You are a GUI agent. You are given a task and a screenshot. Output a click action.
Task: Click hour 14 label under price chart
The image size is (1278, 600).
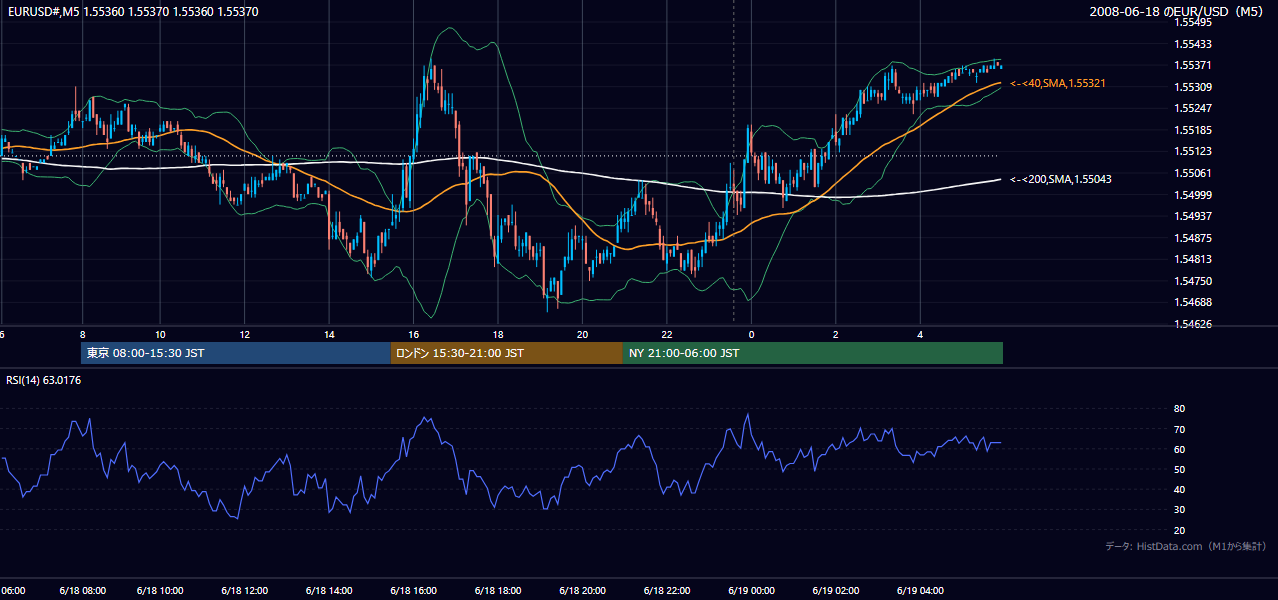329,334
